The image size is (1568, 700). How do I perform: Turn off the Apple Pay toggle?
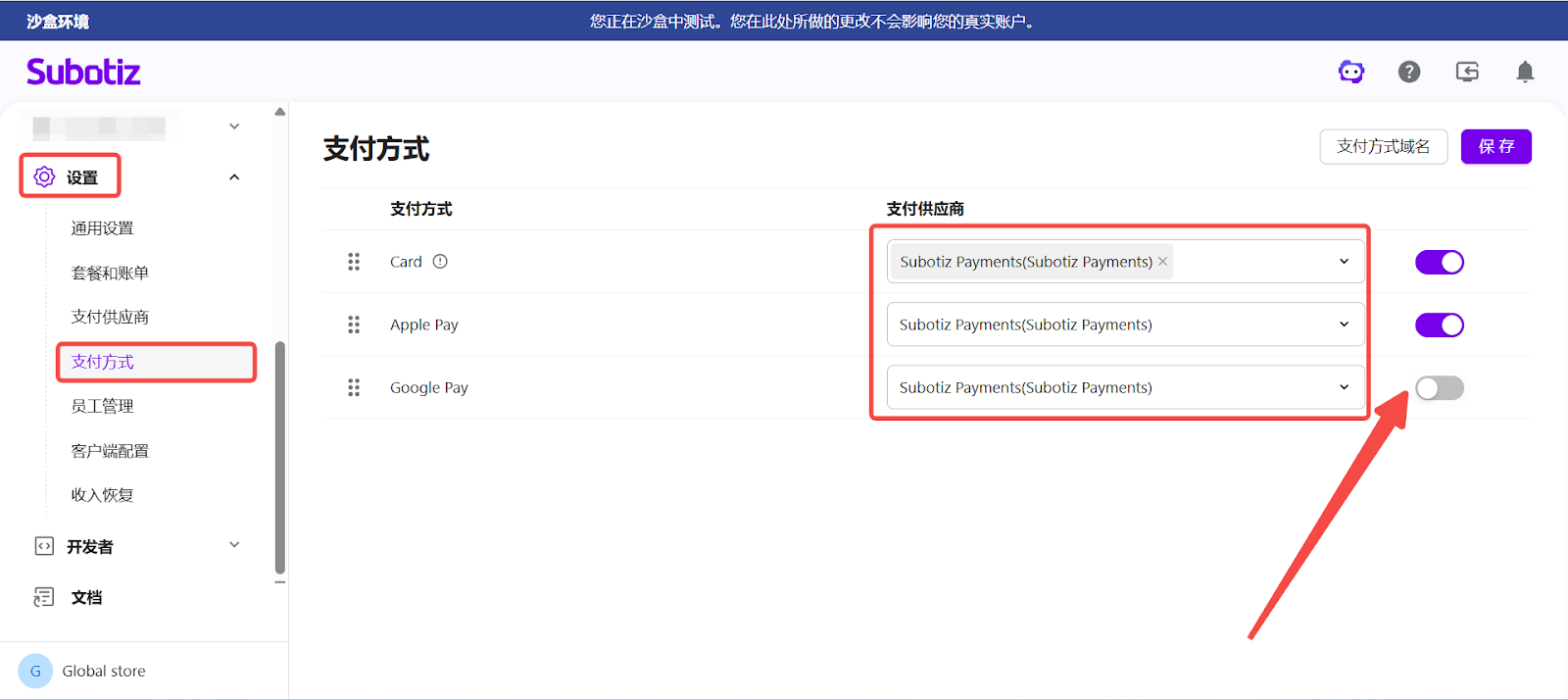[x=1439, y=325]
